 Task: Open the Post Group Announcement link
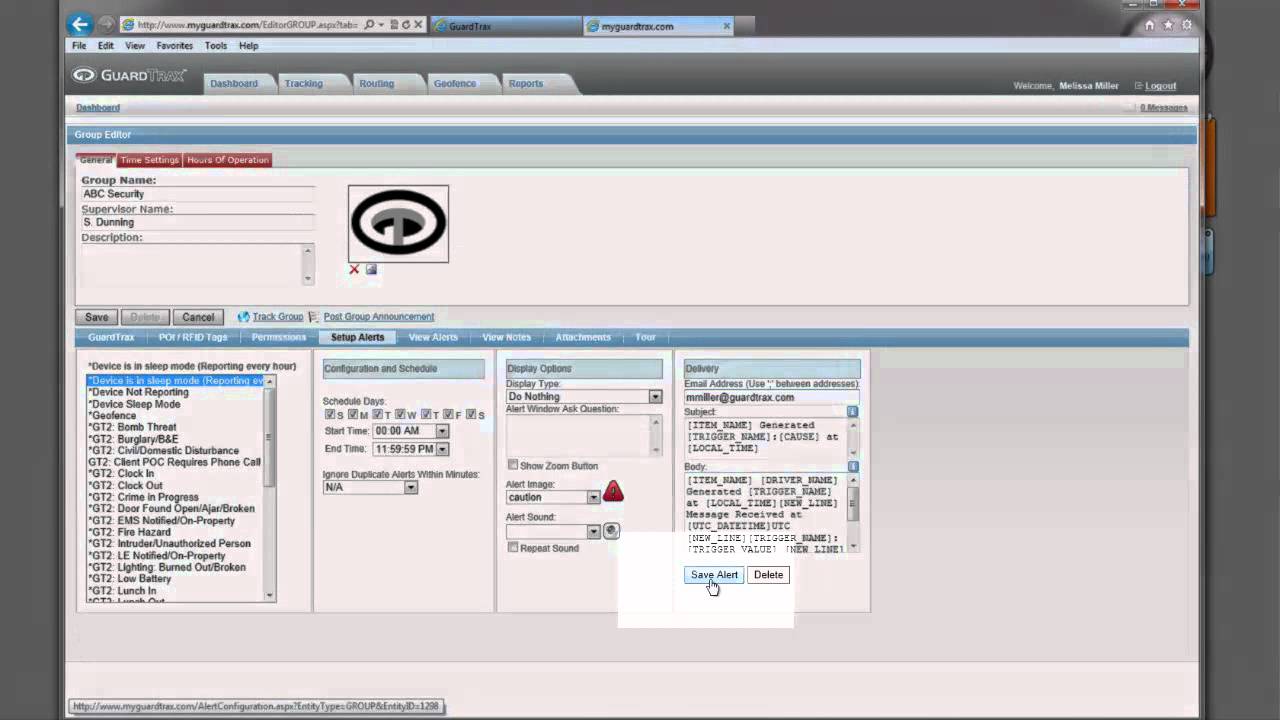tap(379, 317)
